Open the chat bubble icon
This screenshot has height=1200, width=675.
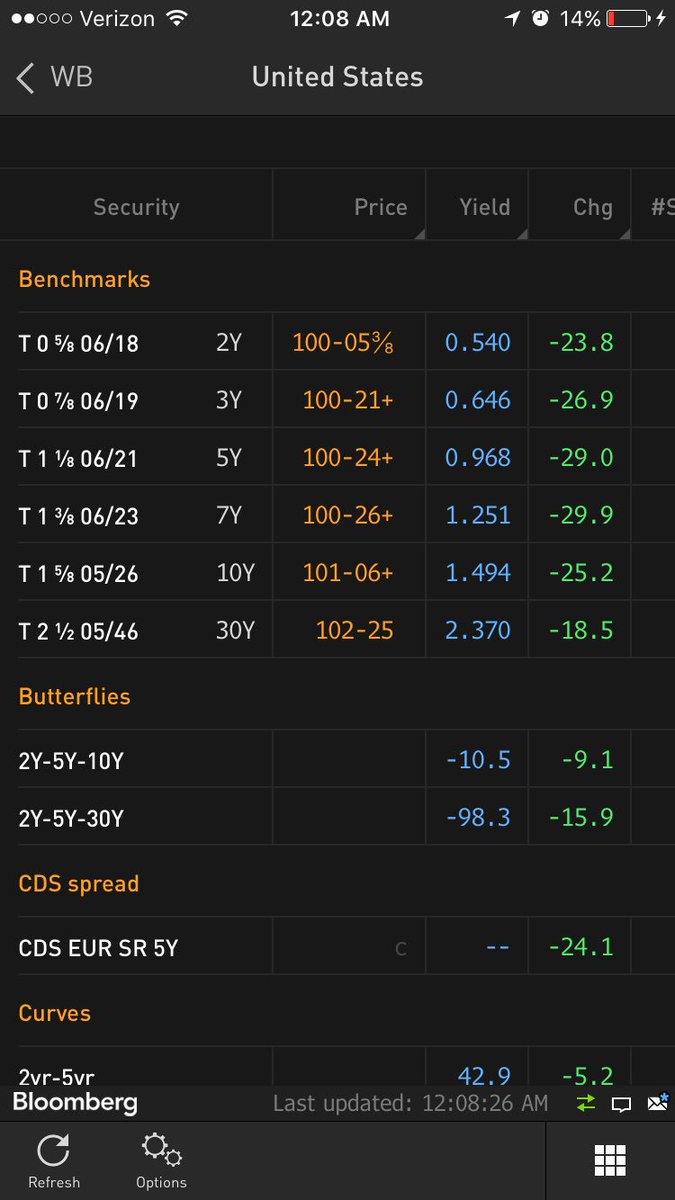621,1104
